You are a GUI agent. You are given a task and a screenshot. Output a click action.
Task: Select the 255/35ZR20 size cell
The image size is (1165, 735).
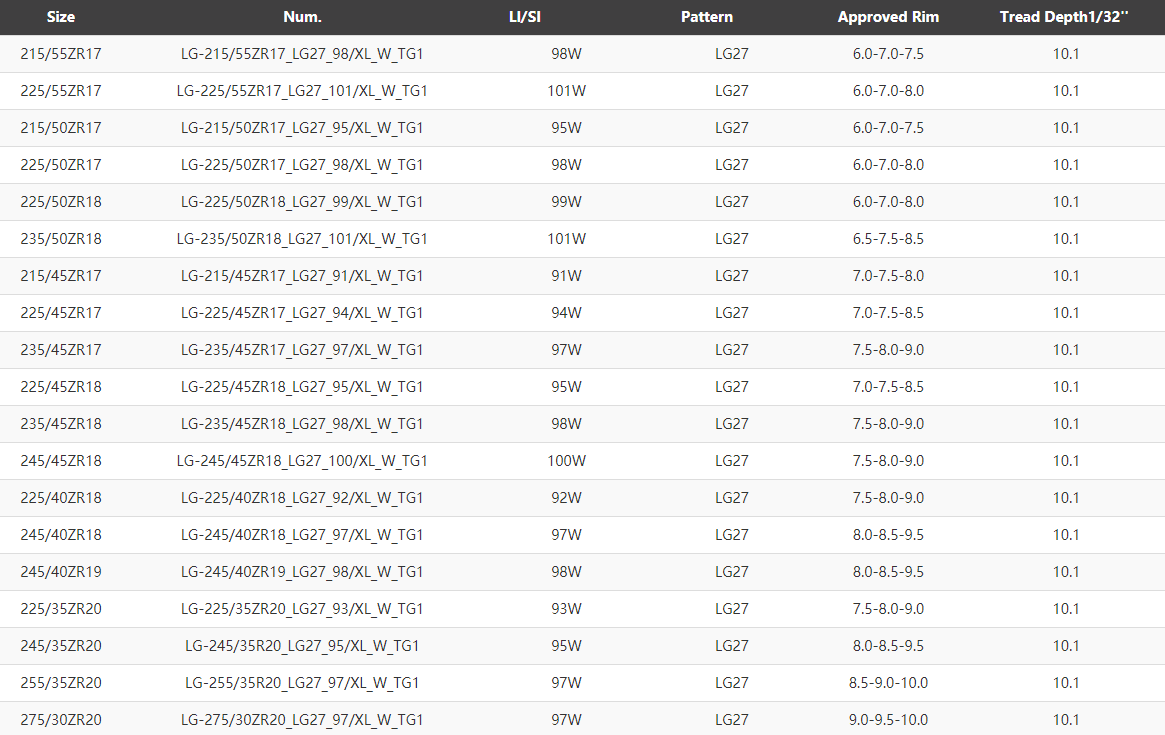(x=61, y=683)
